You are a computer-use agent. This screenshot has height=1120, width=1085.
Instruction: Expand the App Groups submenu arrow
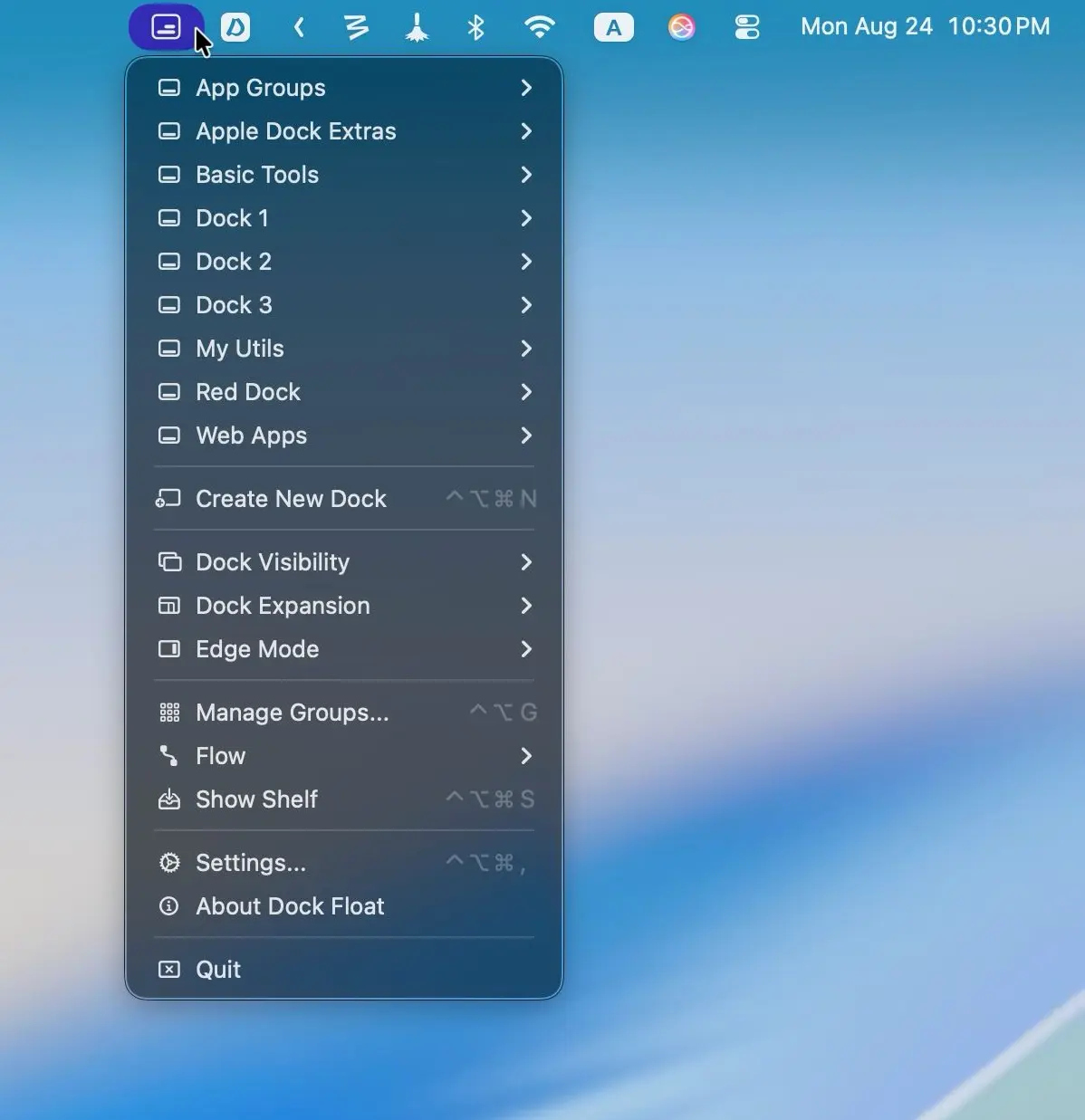pos(526,88)
